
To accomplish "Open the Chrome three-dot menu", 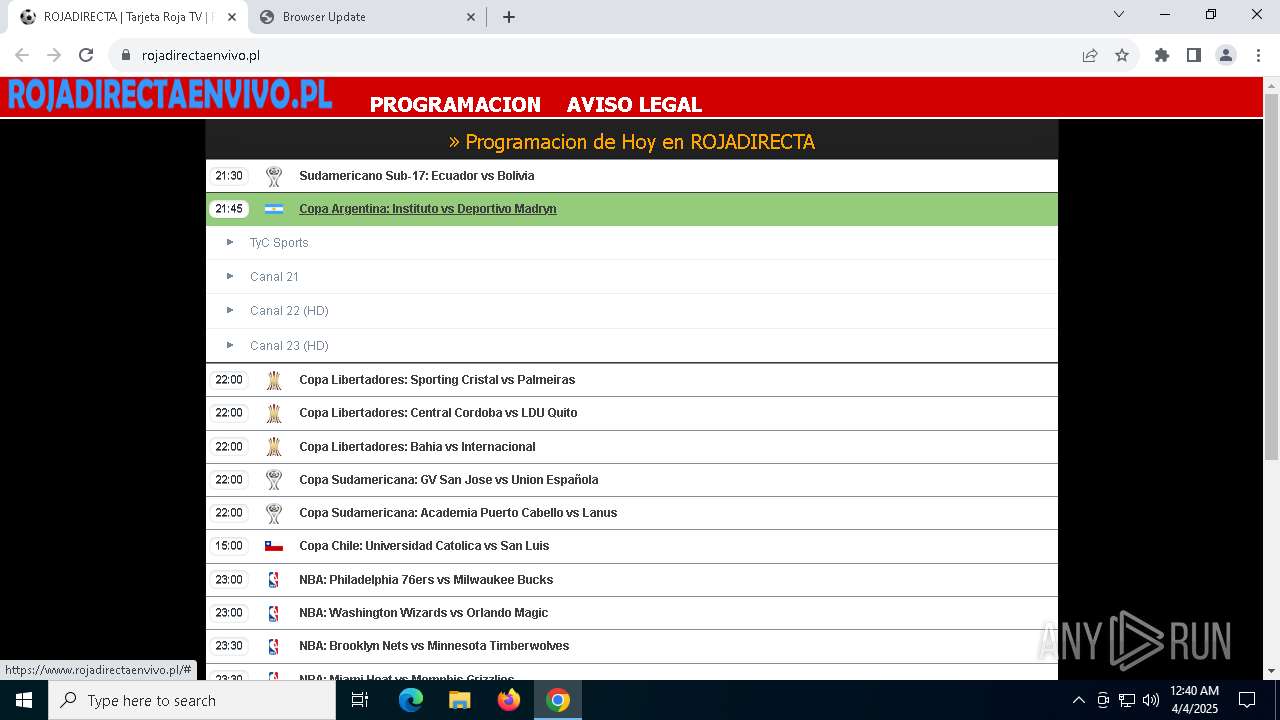I will pos(1258,56).
